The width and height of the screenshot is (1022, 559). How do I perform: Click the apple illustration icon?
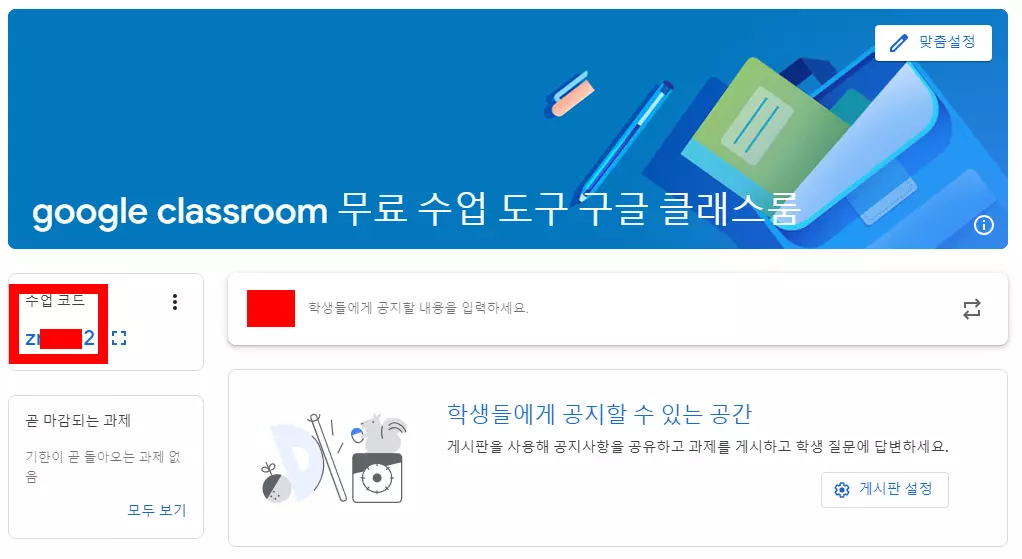[276, 484]
